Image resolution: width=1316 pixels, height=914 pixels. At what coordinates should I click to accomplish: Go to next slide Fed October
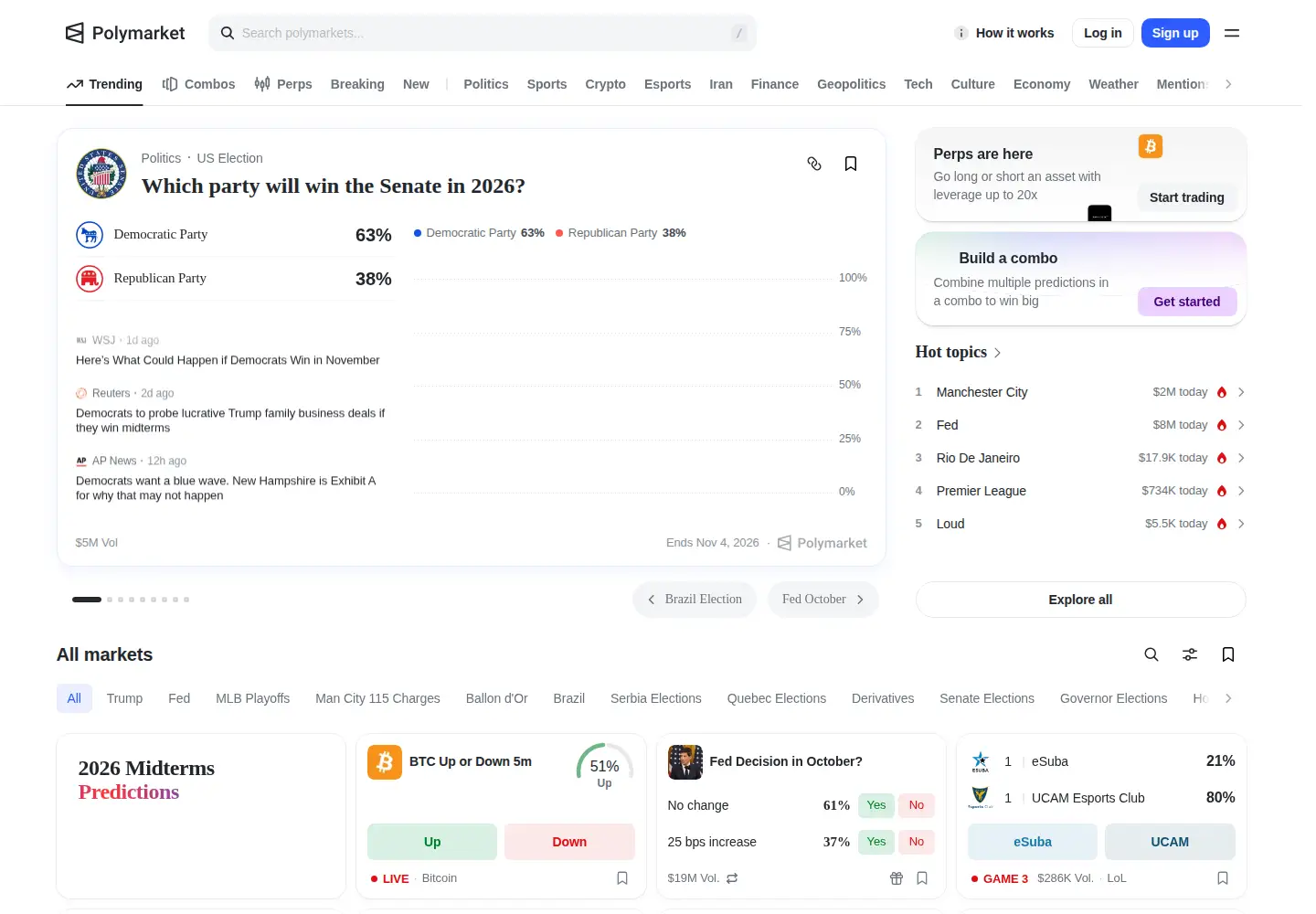click(822, 600)
